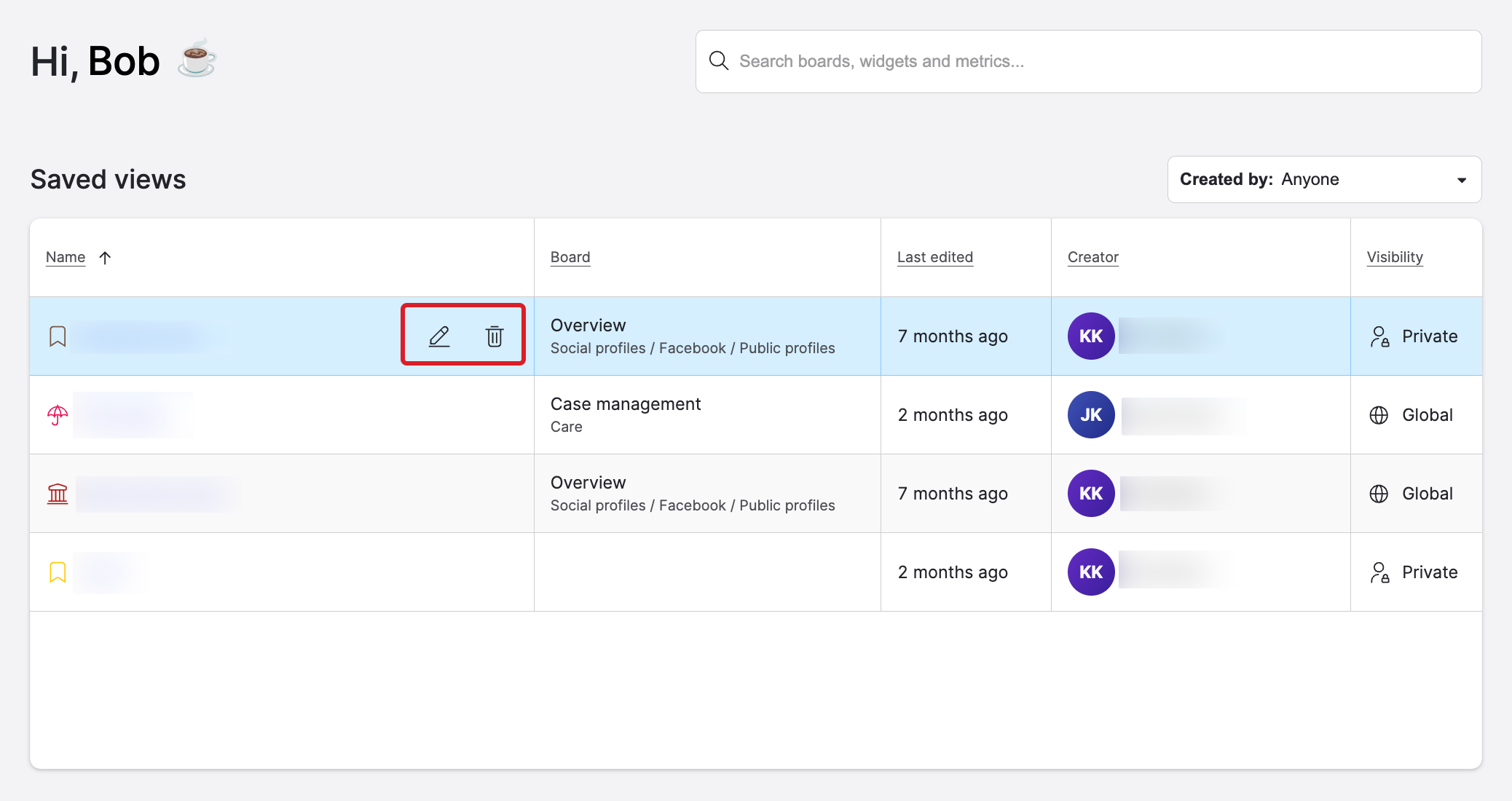The height and width of the screenshot is (801, 1512).
Task: Click the globe icon beside Case management's Global
Action: point(1379,415)
